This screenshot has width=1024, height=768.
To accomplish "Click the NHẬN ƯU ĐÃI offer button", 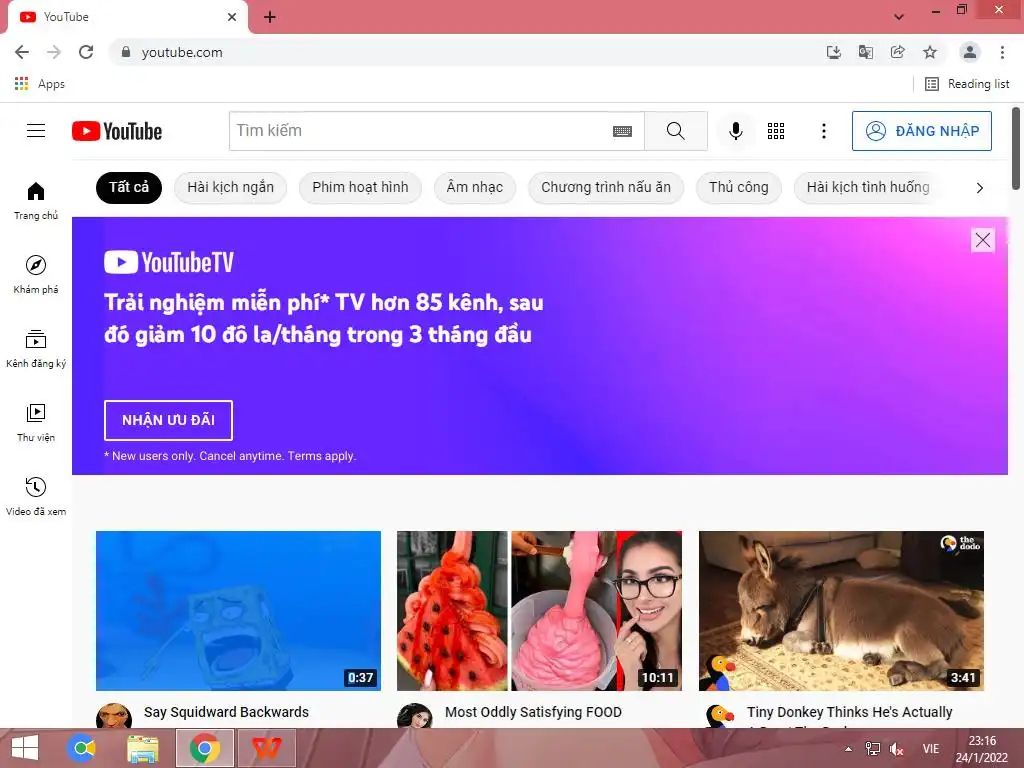I will [x=168, y=420].
